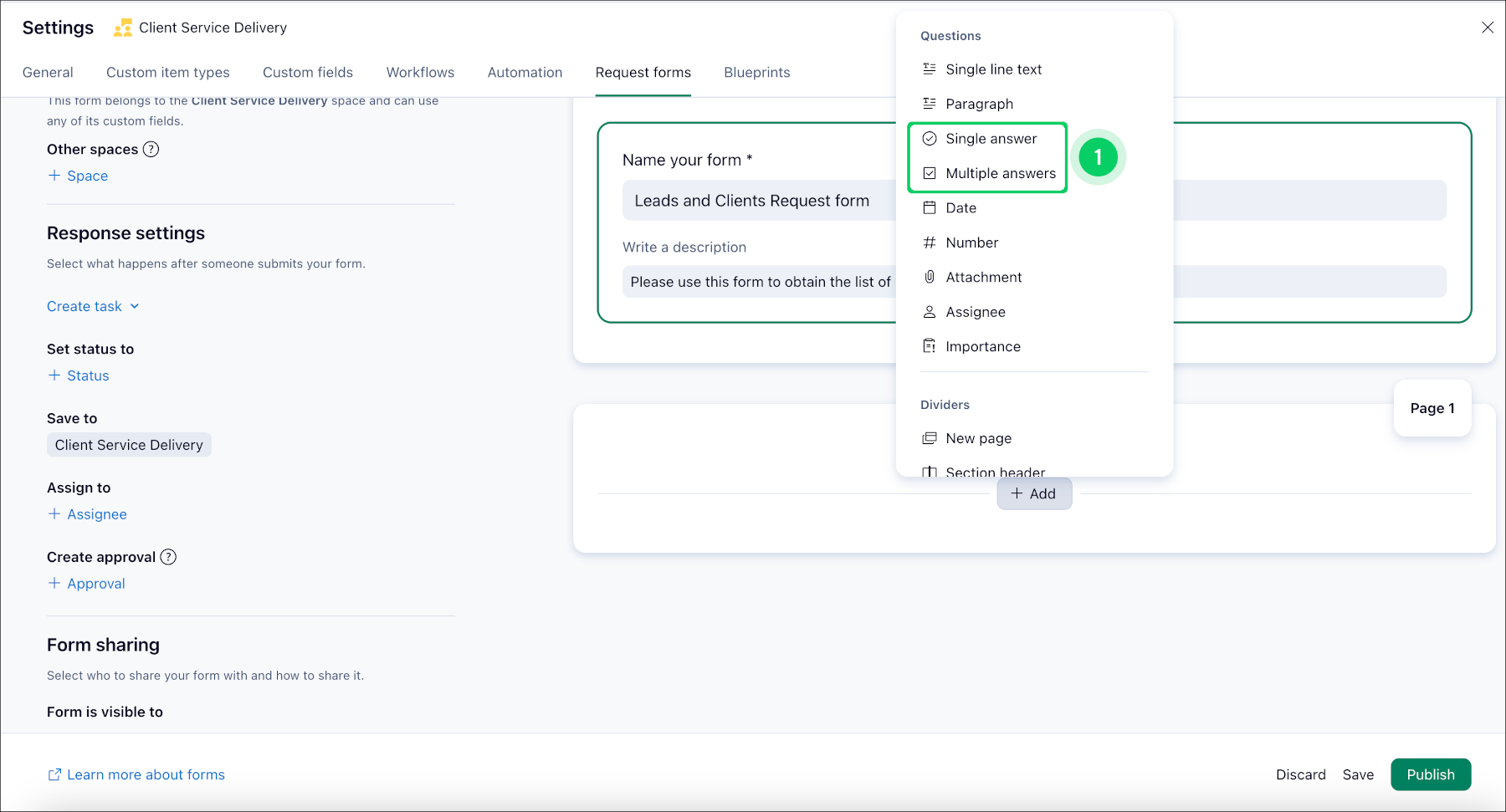Select the Single line text question type
This screenshot has height=812, width=1506.
992,69
